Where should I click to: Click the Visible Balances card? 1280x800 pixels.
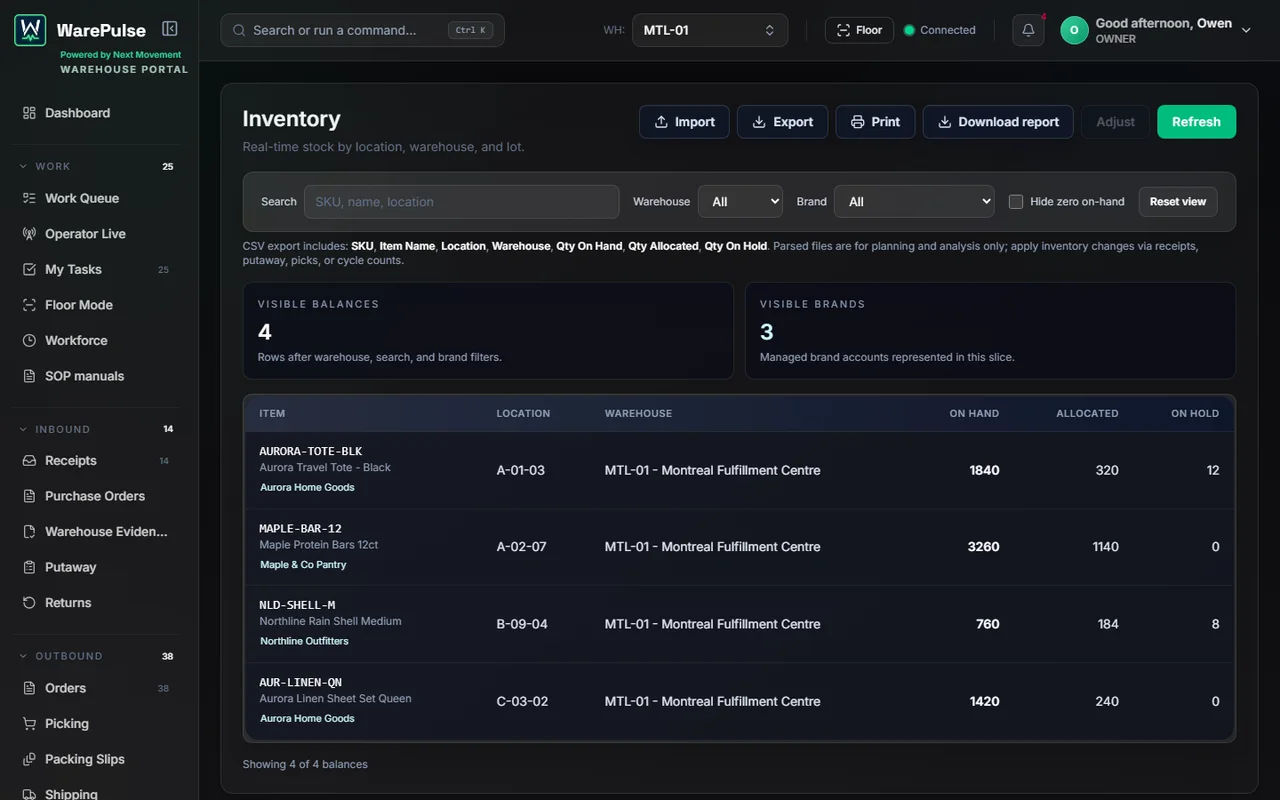(488, 331)
